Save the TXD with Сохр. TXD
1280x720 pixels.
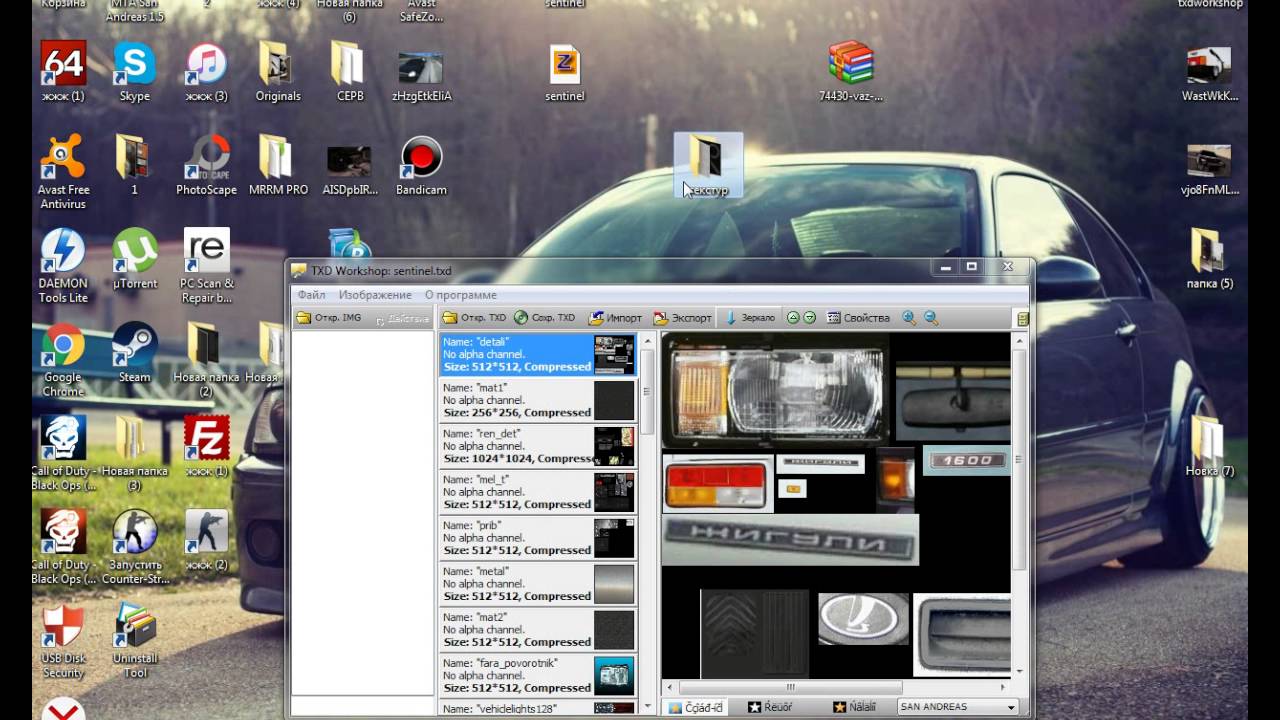tap(545, 318)
